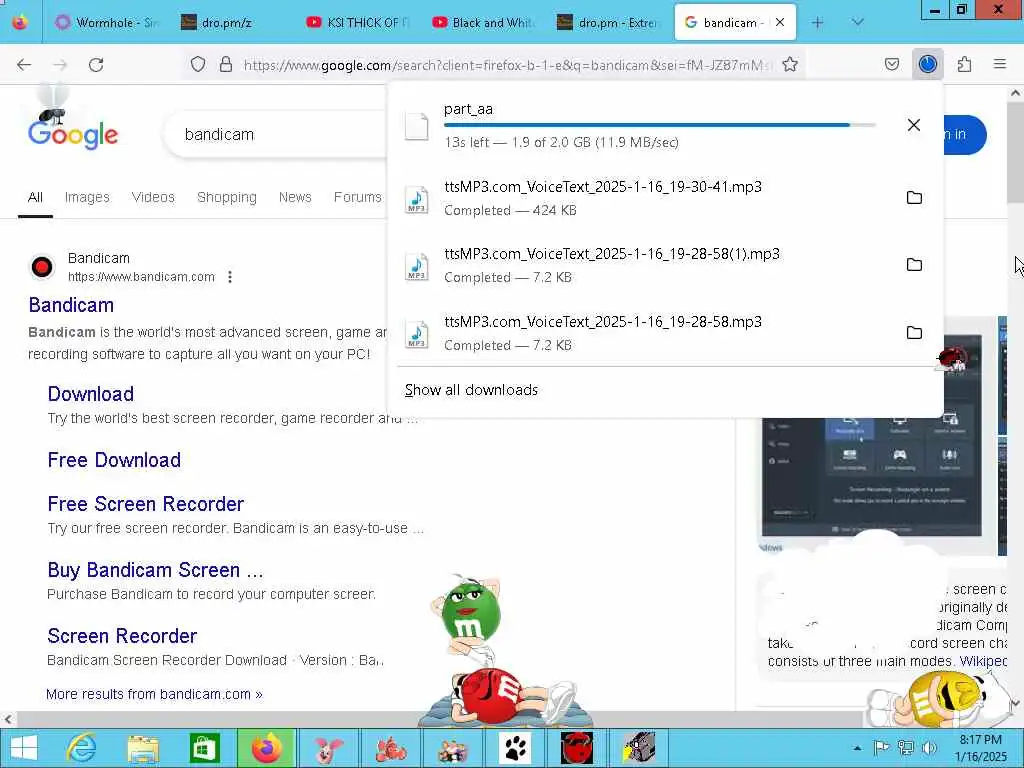
Task: Close the downloads panel via toolbar button
Action: [x=928, y=64]
